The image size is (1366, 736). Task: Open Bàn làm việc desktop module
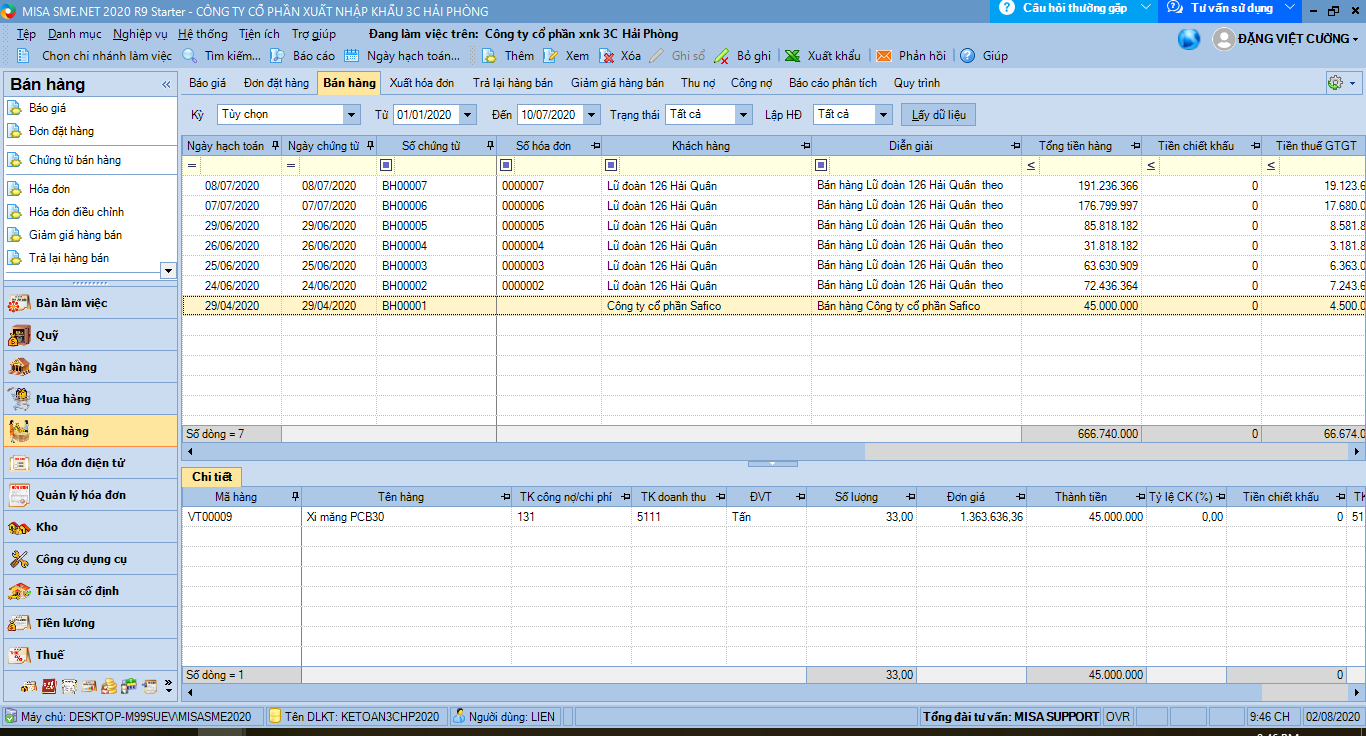coord(90,303)
